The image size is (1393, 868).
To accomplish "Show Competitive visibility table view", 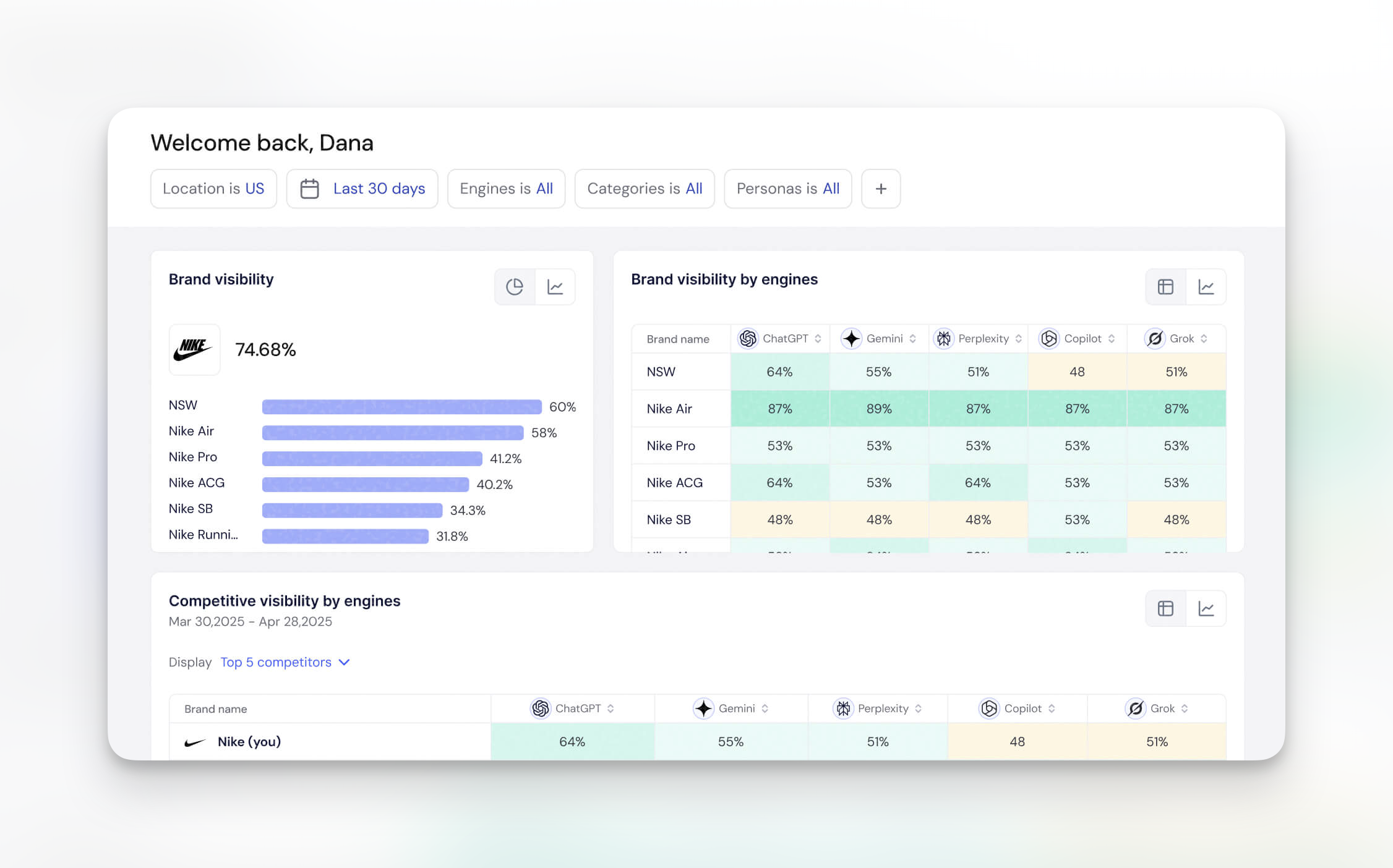I will click(x=1165, y=609).
